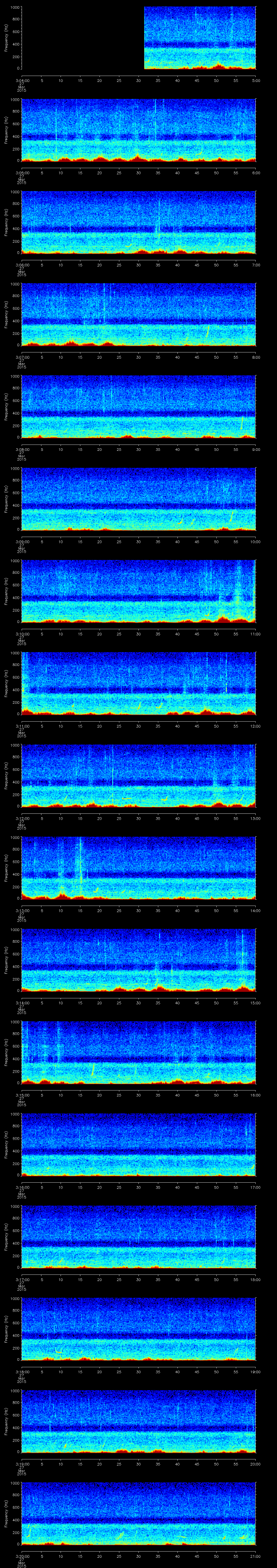Screen dimensions: 277x1568
Task: Click the '20:00' end time label
Action: pos(256,1464)
